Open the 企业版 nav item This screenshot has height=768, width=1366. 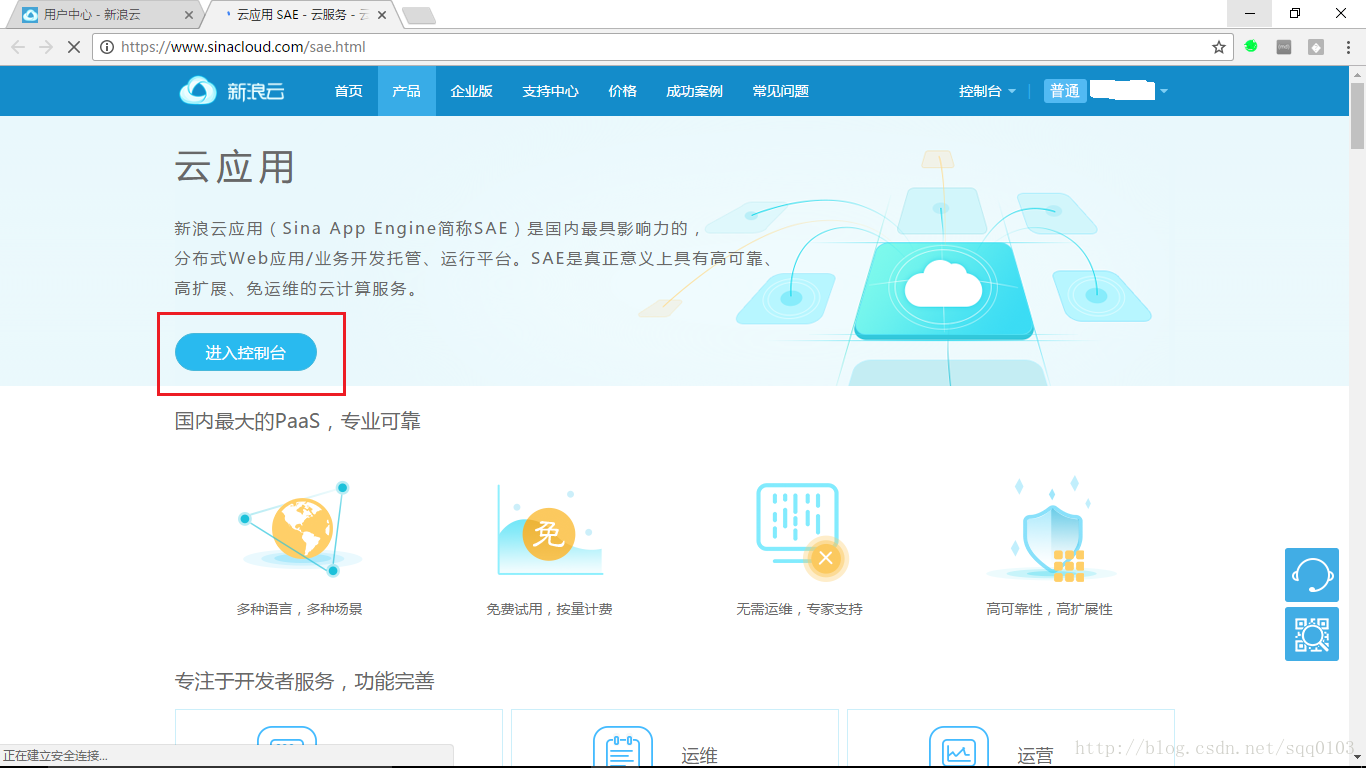tap(472, 91)
